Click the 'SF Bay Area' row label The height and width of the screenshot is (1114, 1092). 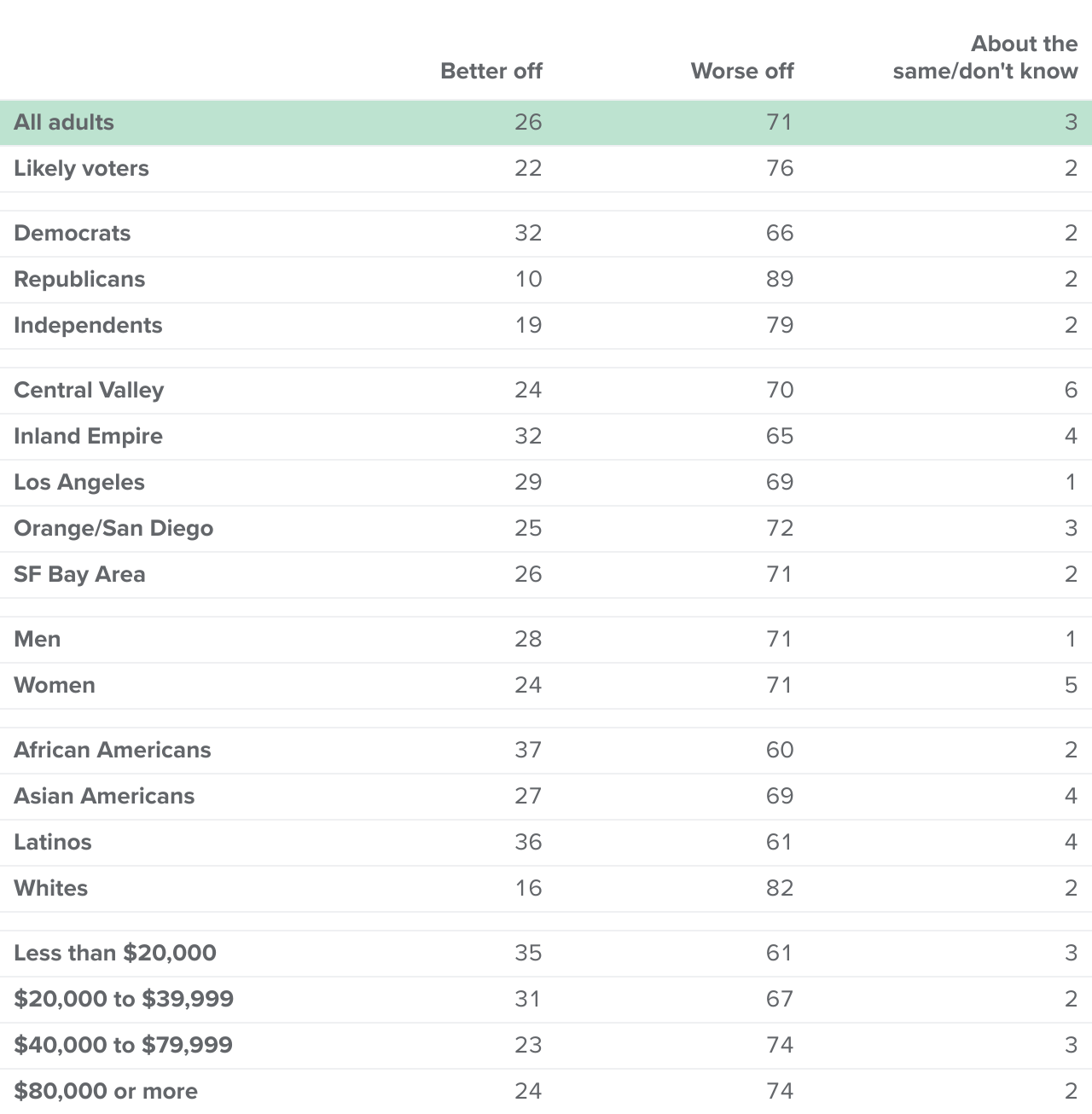[x=79, y=574]
